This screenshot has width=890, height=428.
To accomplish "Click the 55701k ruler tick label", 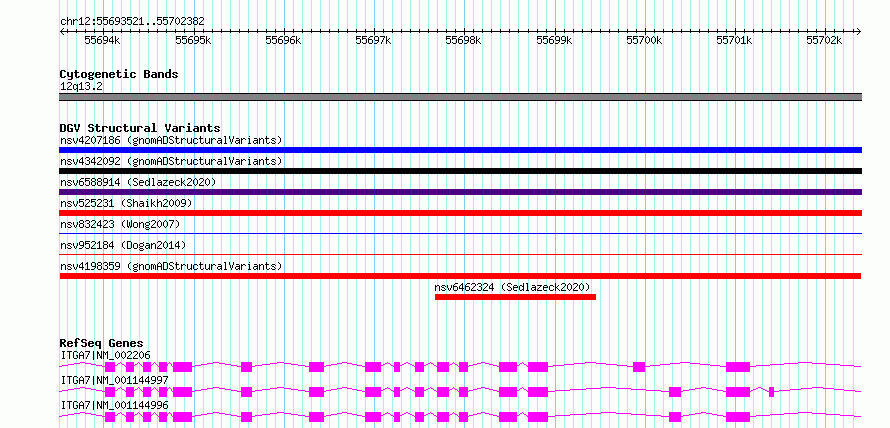I will click(x=735, y=40).
